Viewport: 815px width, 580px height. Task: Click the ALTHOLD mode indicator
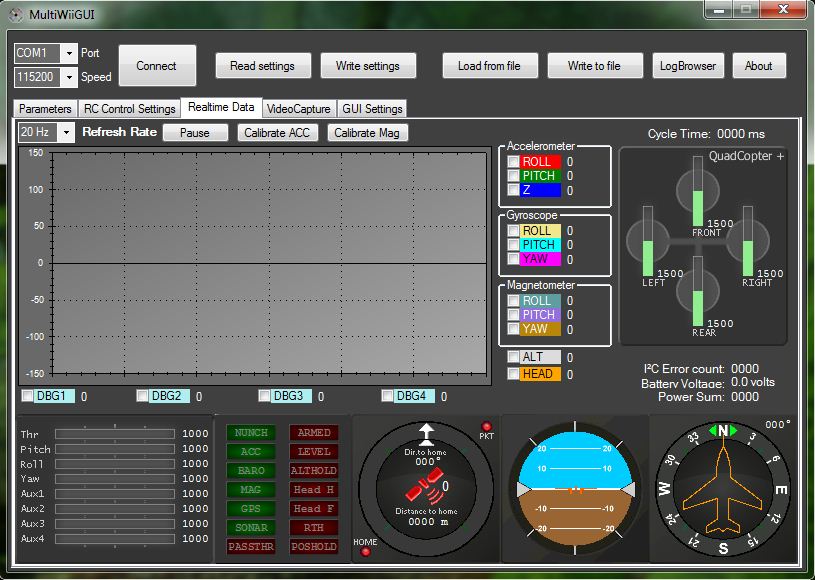click(x=314, y=470)
